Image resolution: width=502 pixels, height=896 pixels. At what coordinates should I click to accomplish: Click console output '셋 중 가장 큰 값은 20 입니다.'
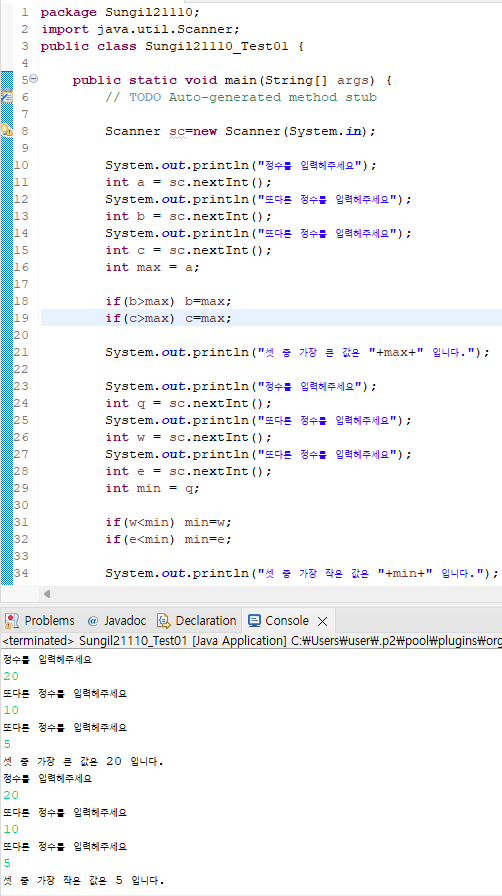tap(83, 762)
